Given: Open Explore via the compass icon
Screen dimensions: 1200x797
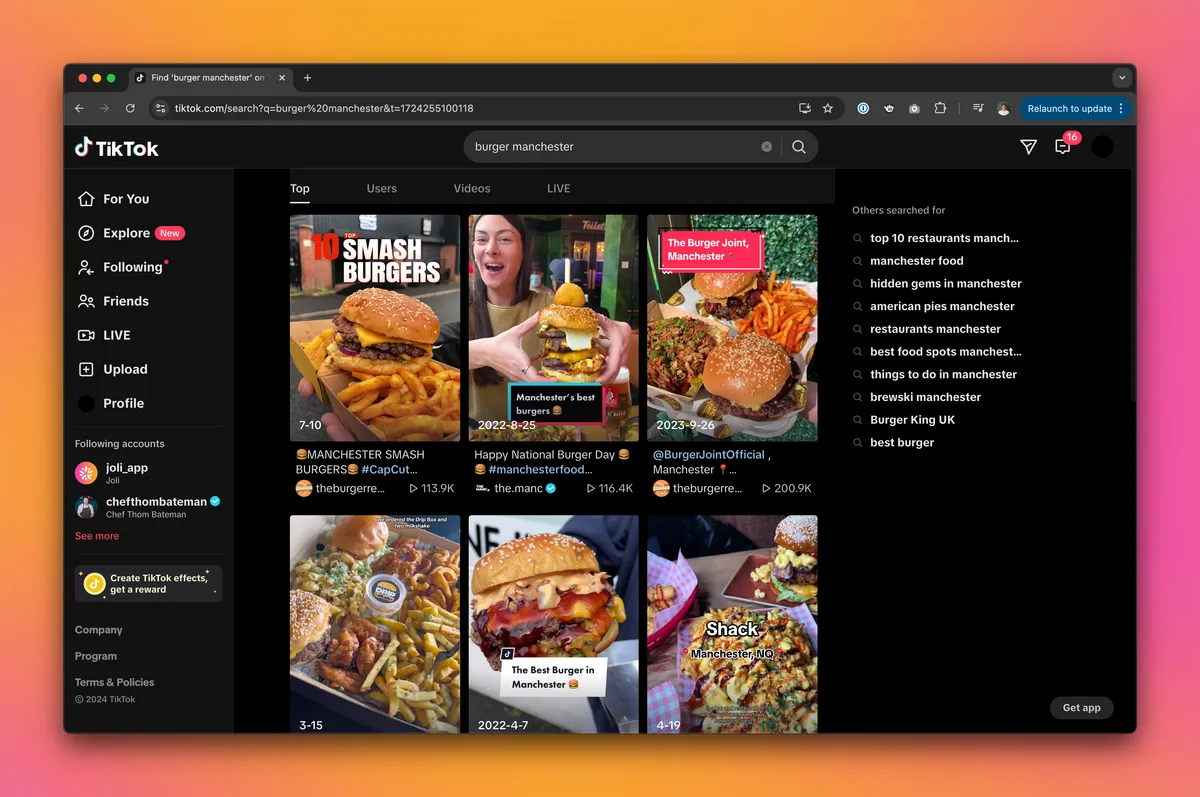Looking at the screenshot, I should point(87,233).
